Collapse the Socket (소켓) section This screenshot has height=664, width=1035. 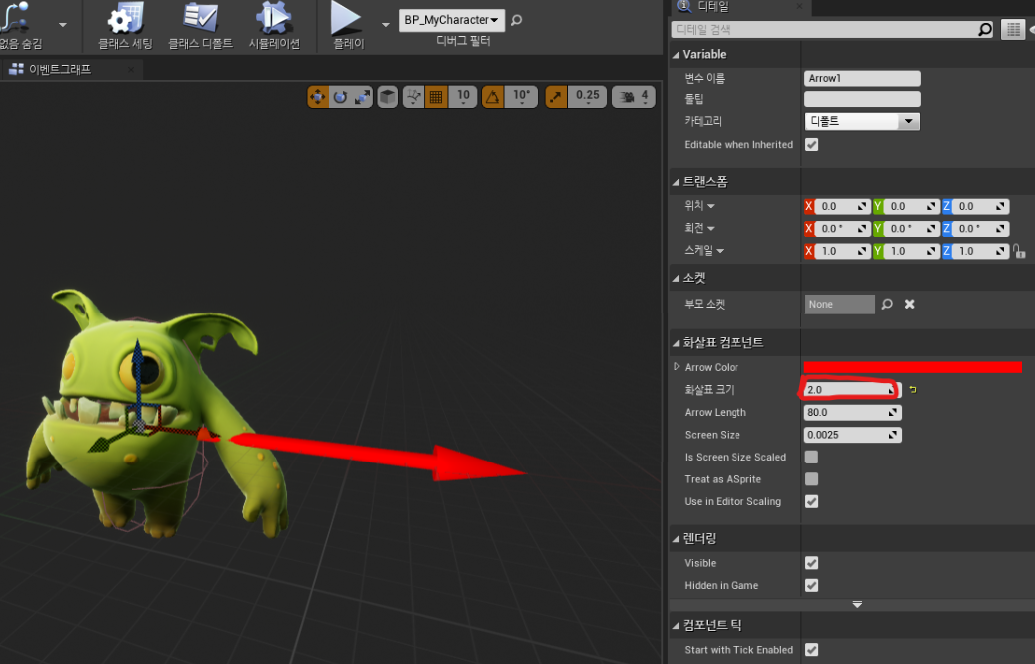pos(676,279)
